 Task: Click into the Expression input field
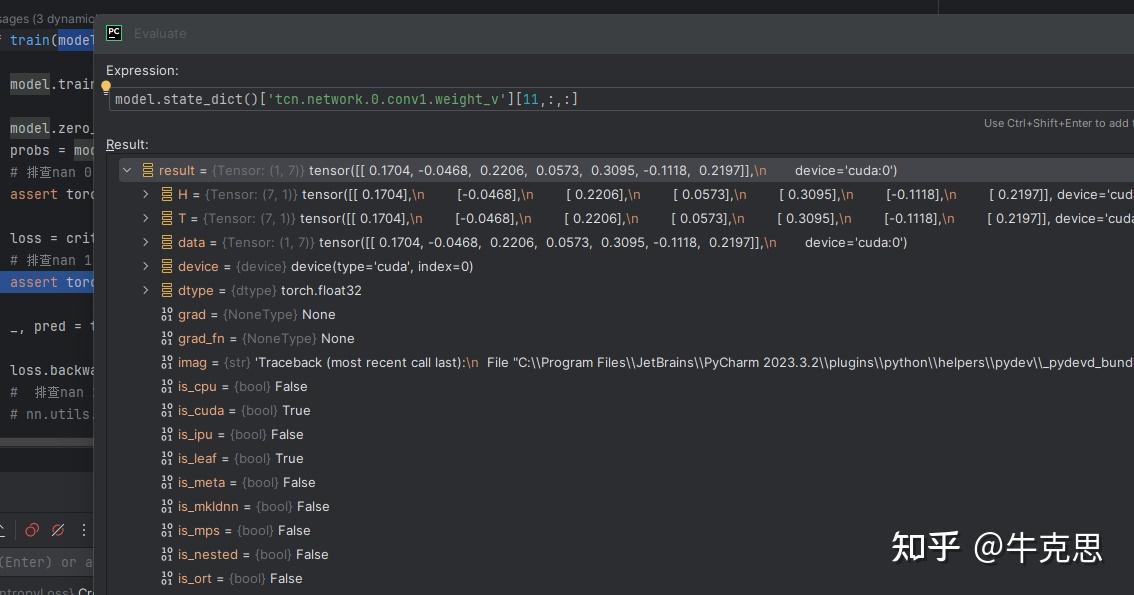pos(600,99)
